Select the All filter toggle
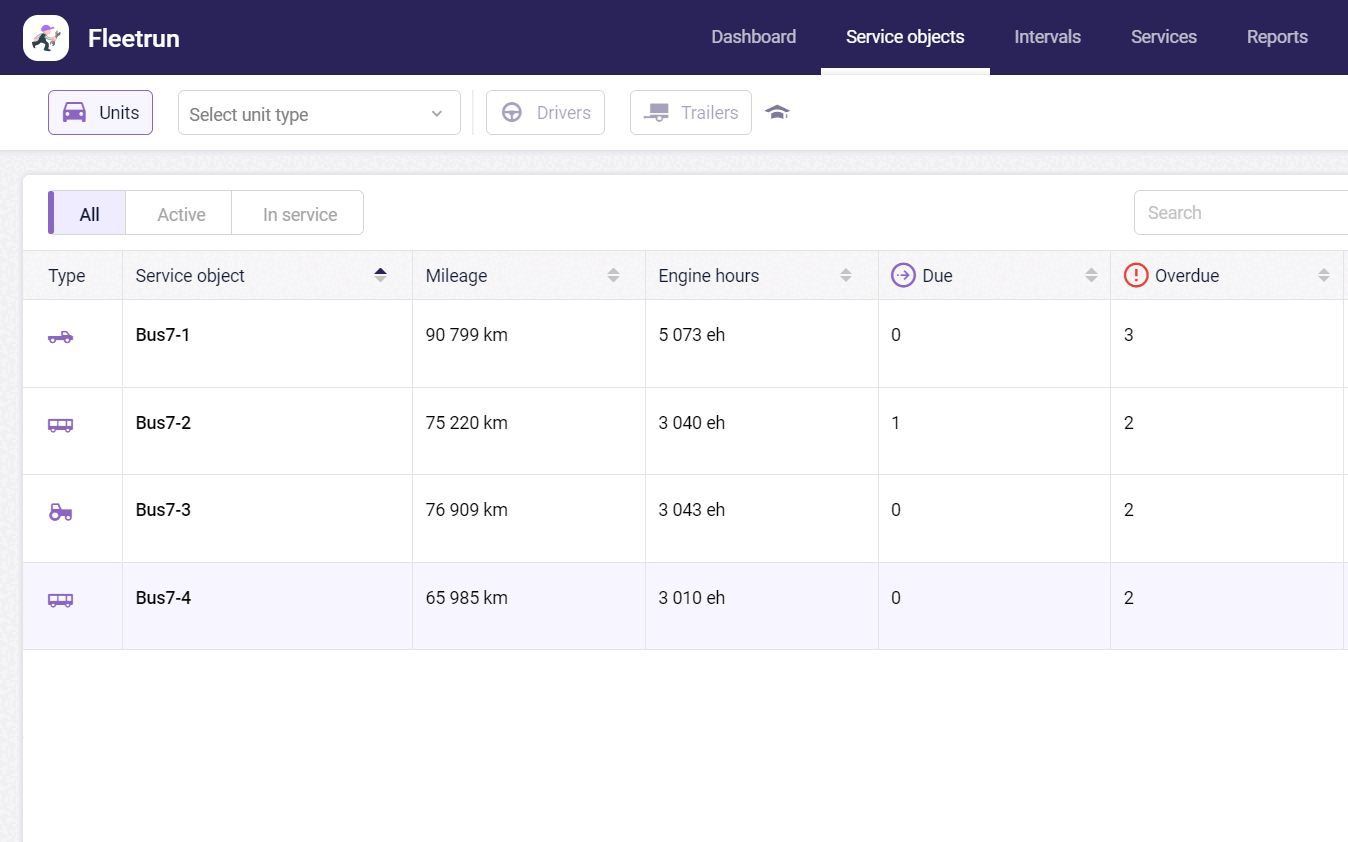Viewport: 1348px width, 842px height. click(x=89, y=214)
